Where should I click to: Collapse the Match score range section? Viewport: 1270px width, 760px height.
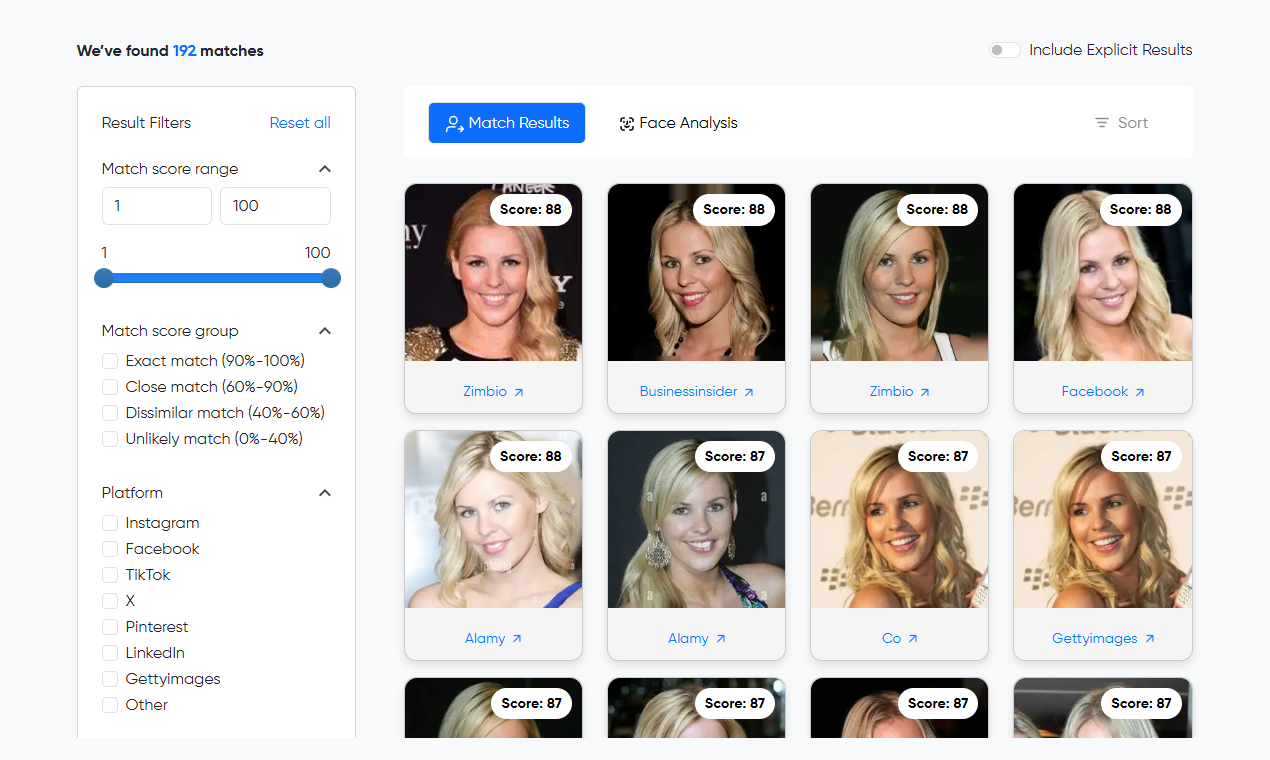tap(324, 169)
